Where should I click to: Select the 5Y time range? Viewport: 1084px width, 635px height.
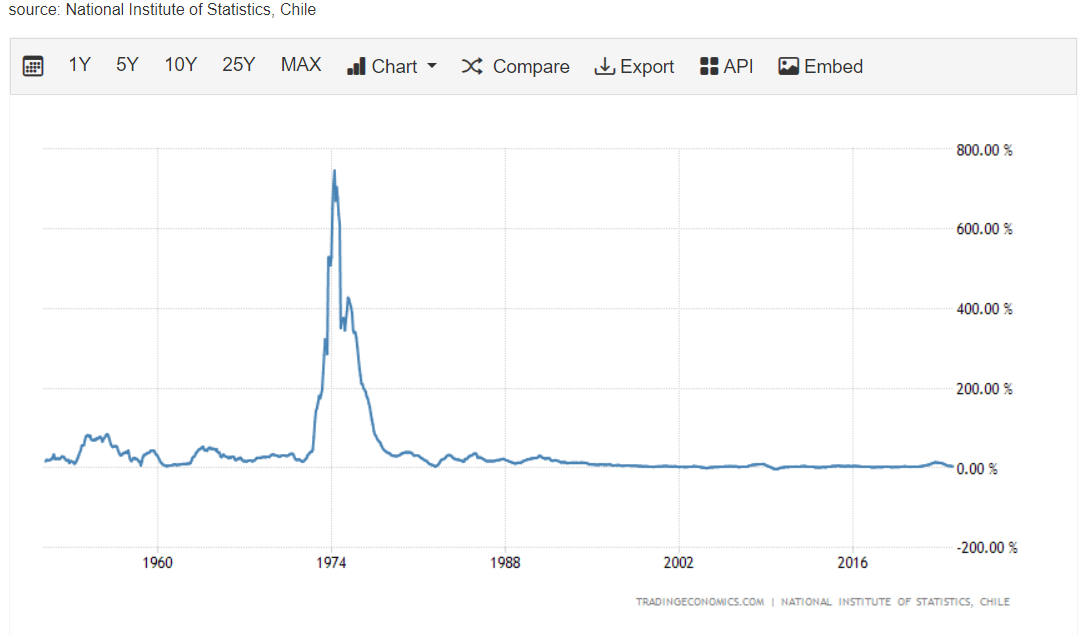(x=127, y=65)
